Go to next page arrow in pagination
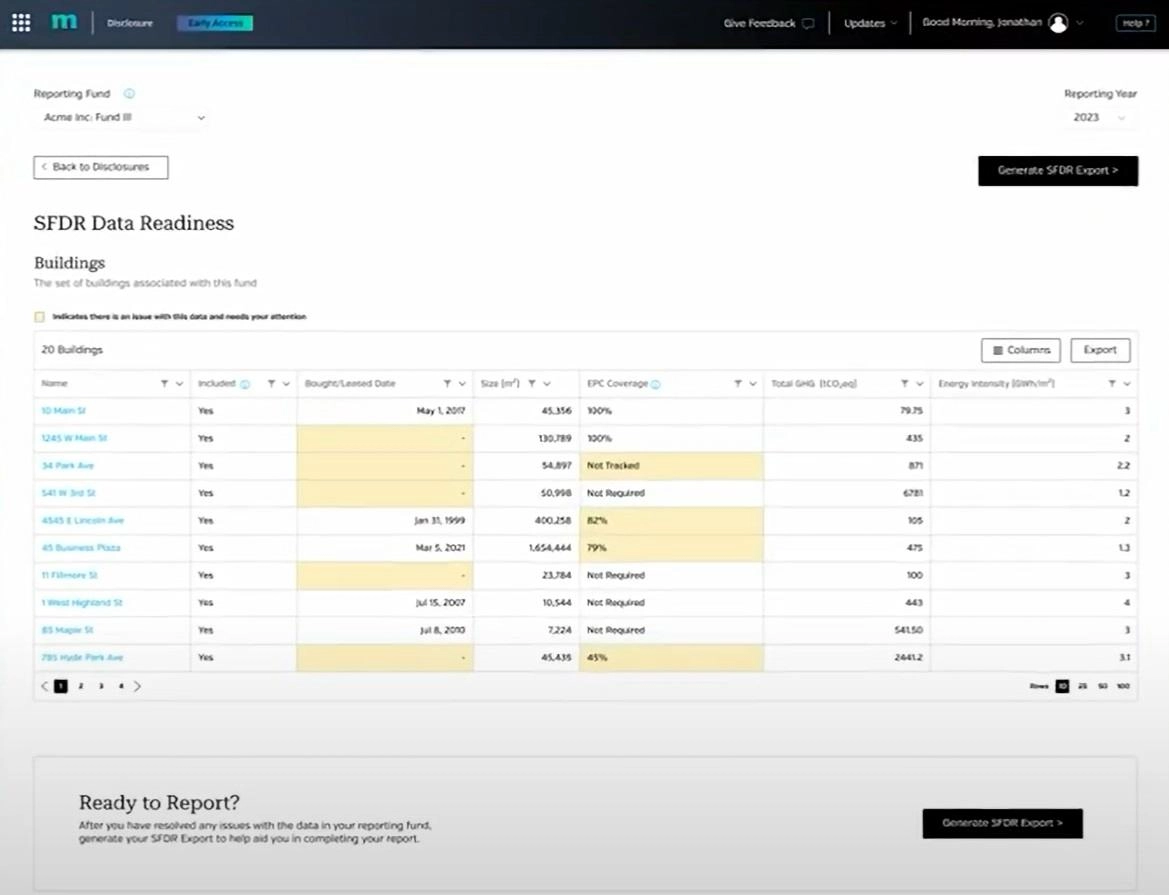 coord(138,686)
